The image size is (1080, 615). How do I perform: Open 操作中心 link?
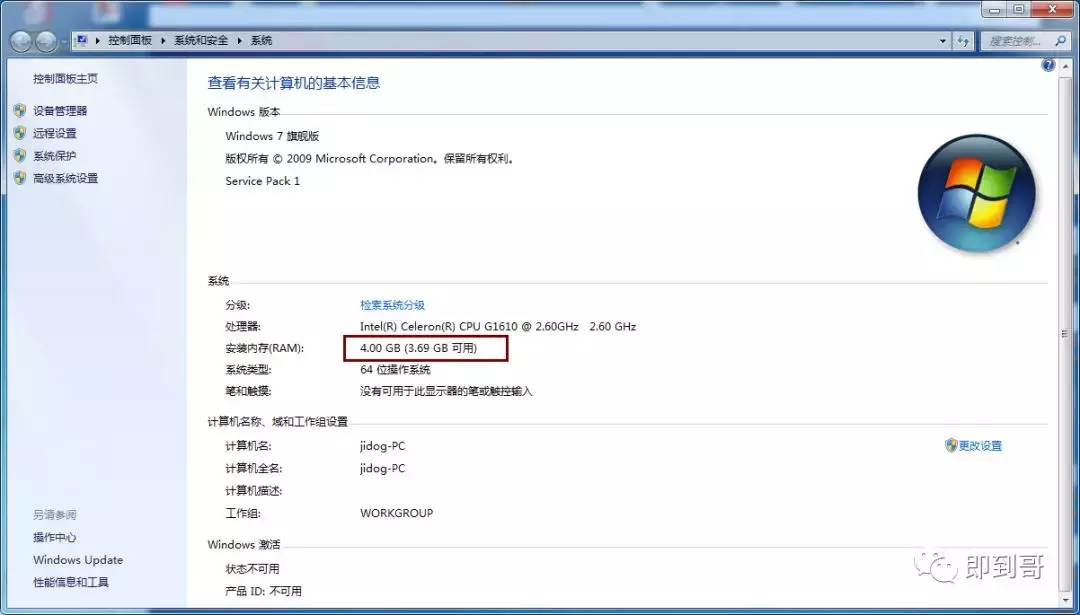(x=54, y=537)
